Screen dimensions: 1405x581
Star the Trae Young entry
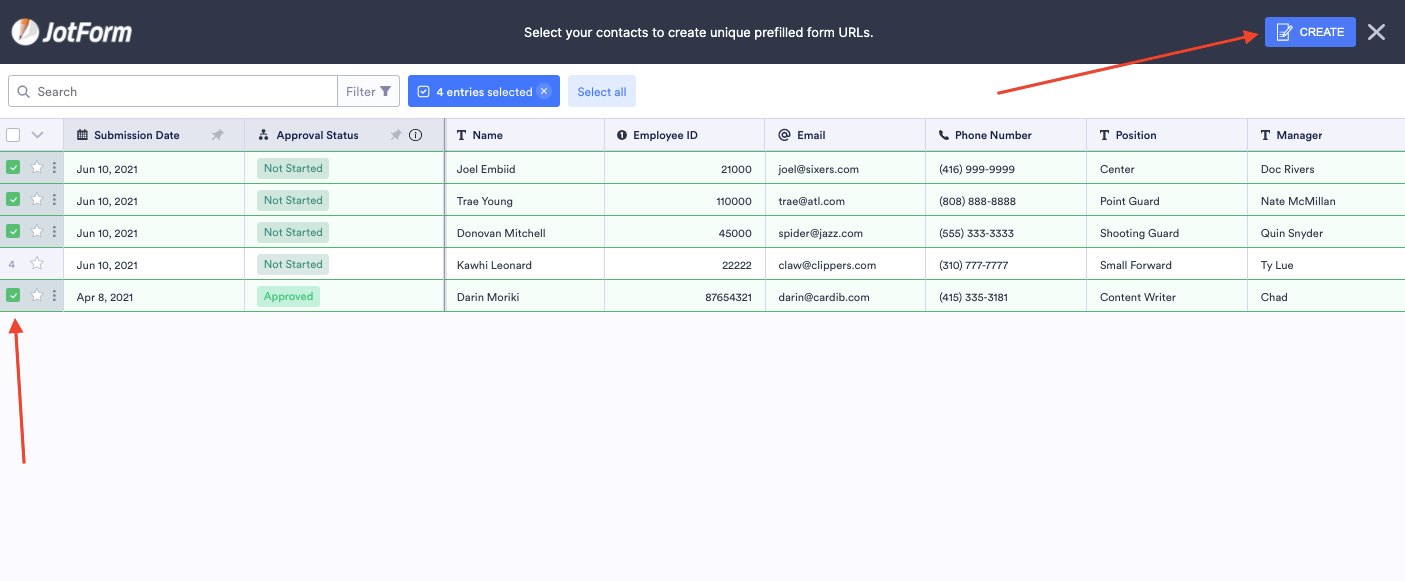(37, 200)
